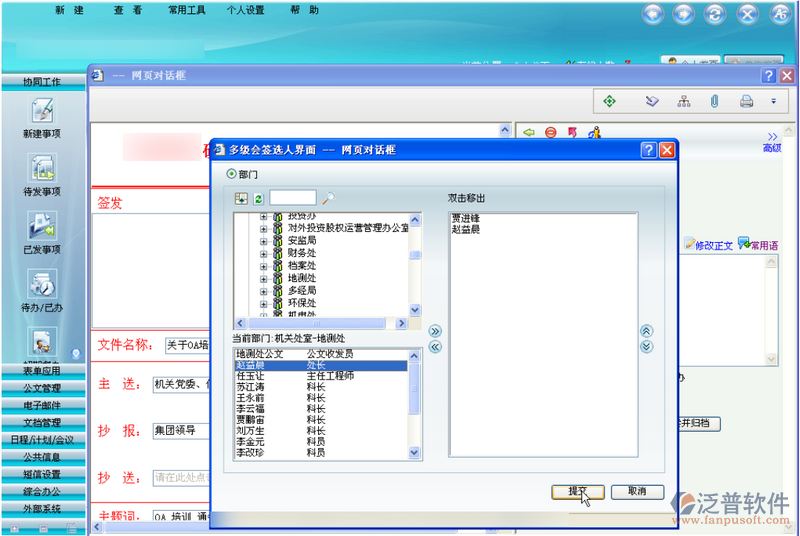800x536 pixels.
Task: Click the printer icon in dialog toolbar
Action: coord(746,101)
